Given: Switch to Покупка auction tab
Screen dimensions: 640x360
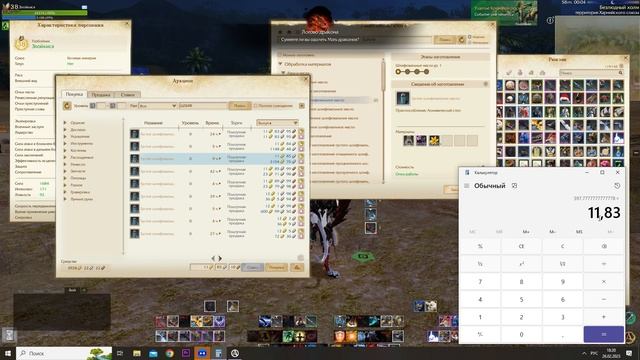Looking at the screenshot, I should [74, 94].
